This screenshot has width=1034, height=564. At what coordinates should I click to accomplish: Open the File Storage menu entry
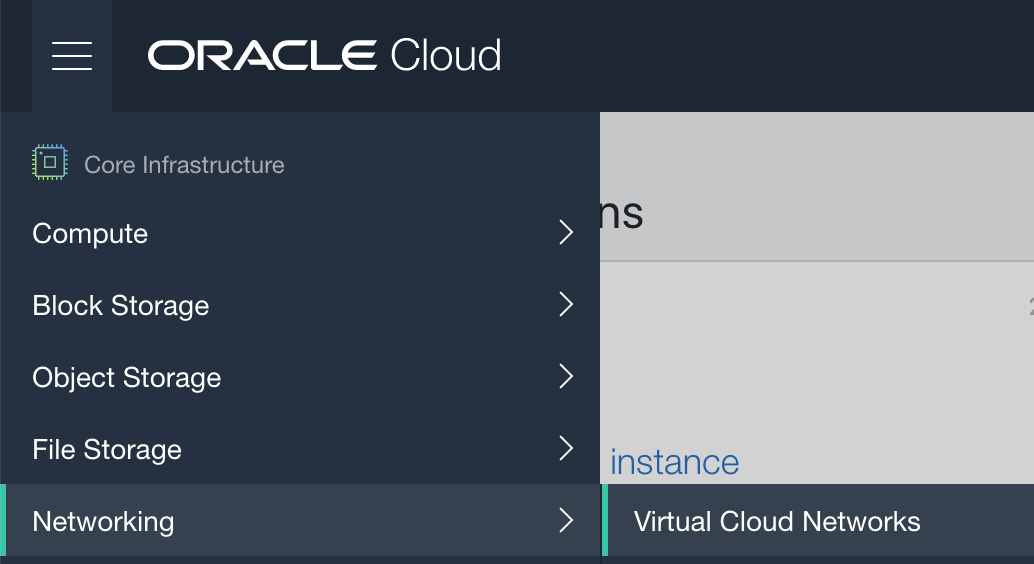coord(107,450)
